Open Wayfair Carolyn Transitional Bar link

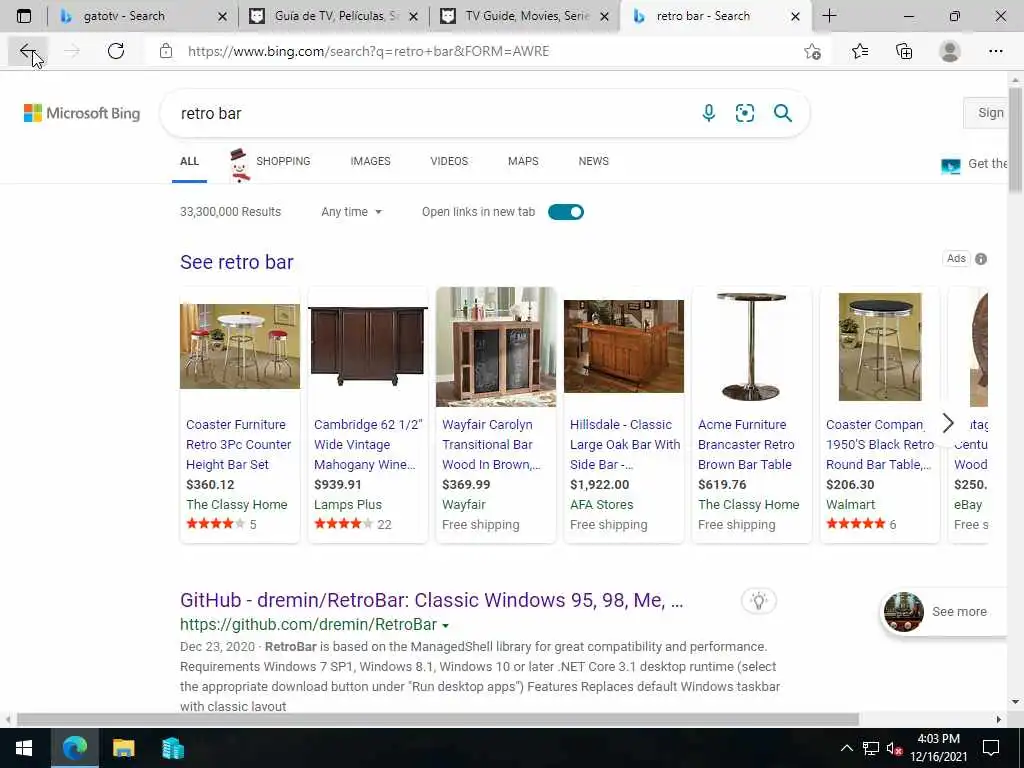[490, 444]
